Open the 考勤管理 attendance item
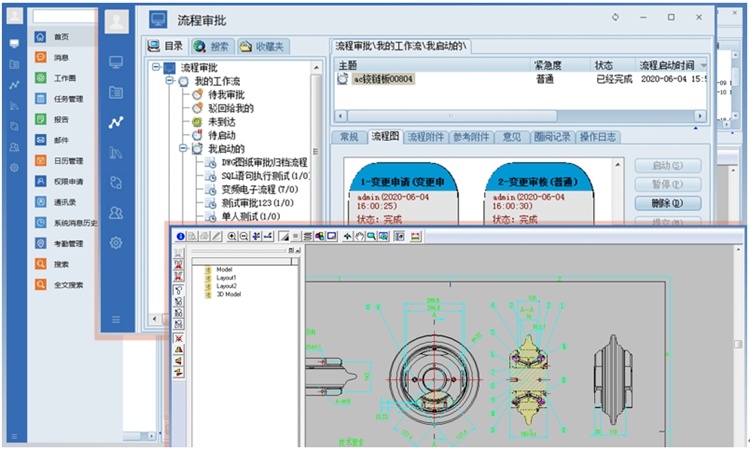The image size is (750, 451). [68, 243]
